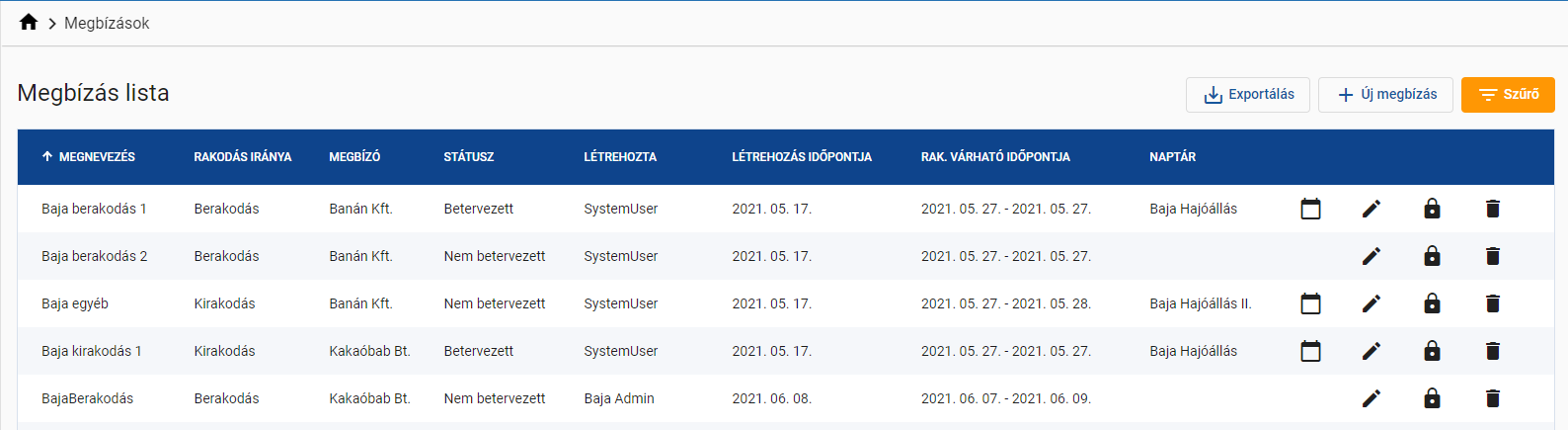Click the home icon in breadcrumb
The height and width of the screenshot is (430, 1568).
pyautogui.click(x=29, y=23)
